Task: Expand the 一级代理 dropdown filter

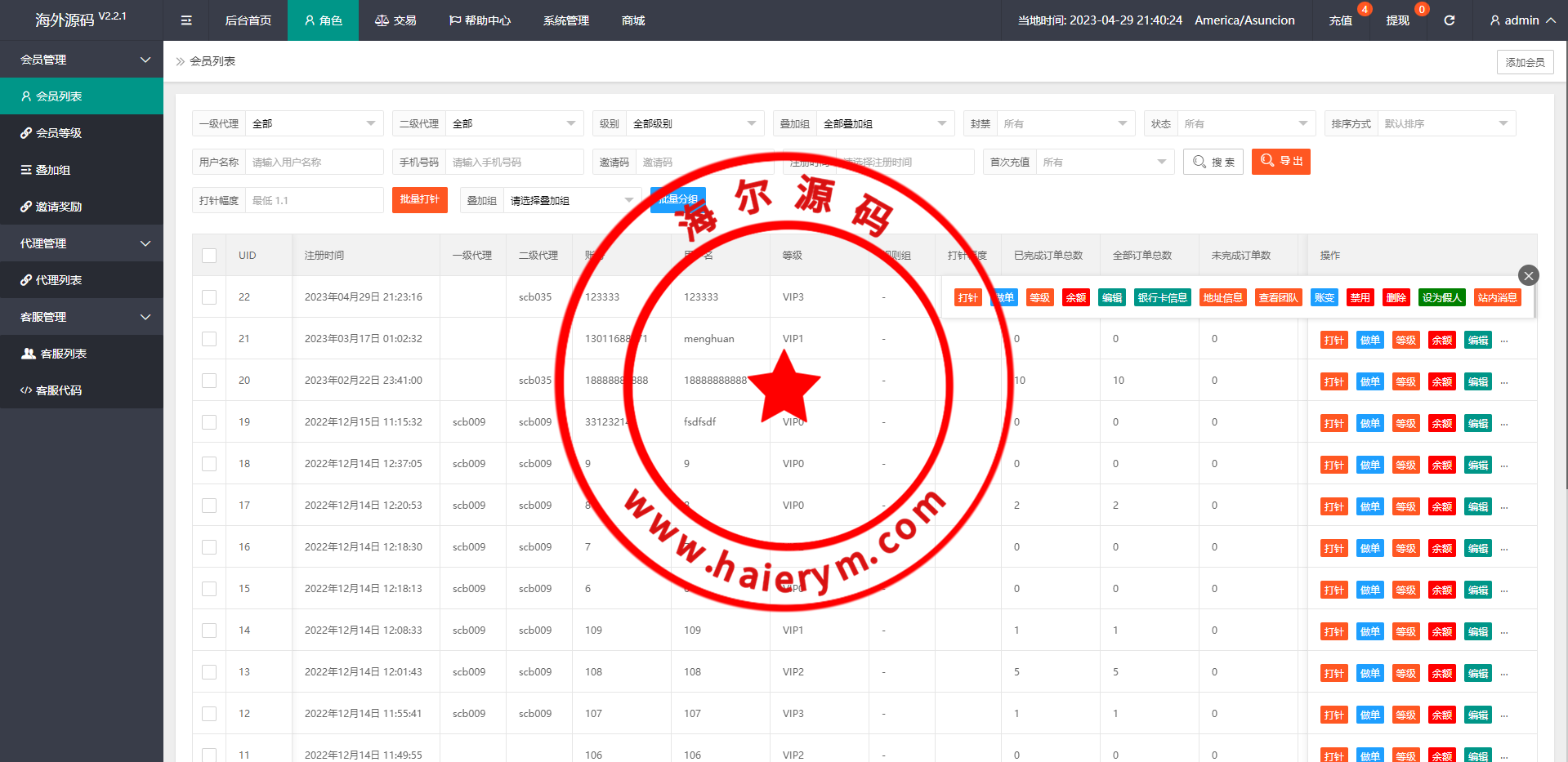Action: click(x=314, y=124)
